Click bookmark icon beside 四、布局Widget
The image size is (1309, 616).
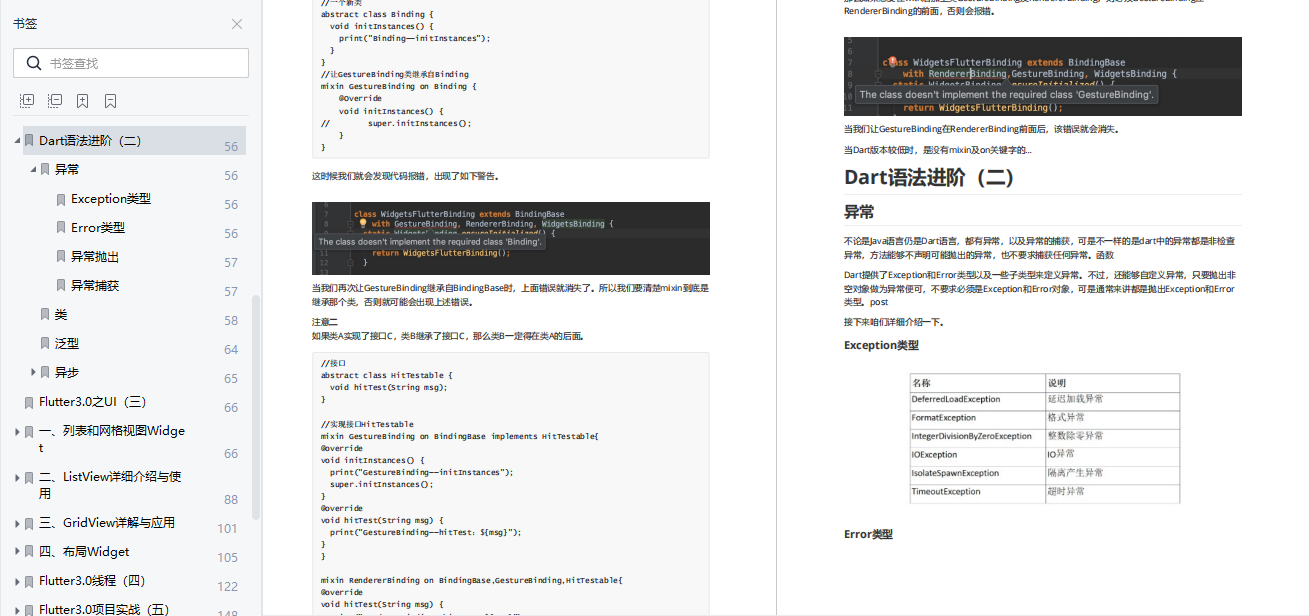(x=29, y=552)
